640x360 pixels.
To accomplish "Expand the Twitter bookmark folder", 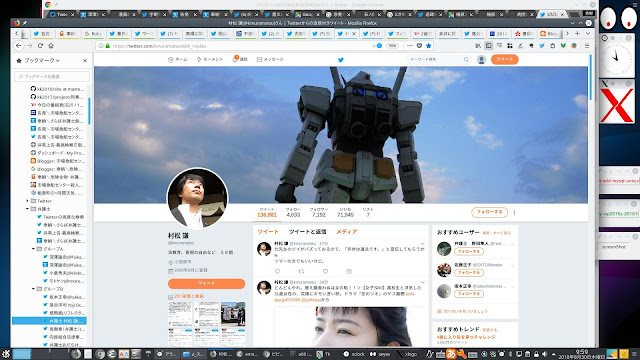I will pyautogui.click(x=27, y=201).
